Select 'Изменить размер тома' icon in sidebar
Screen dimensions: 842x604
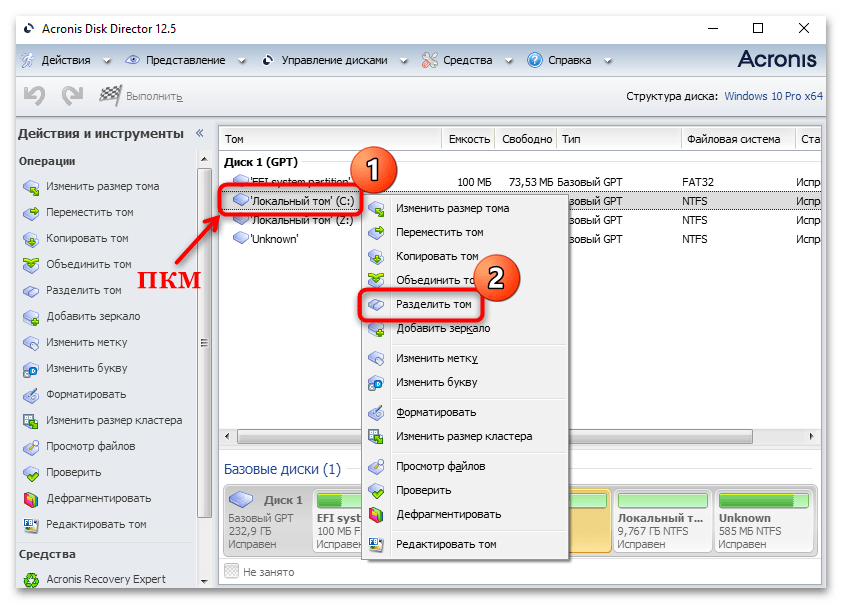pyautogui.click(x=31, y=187)
